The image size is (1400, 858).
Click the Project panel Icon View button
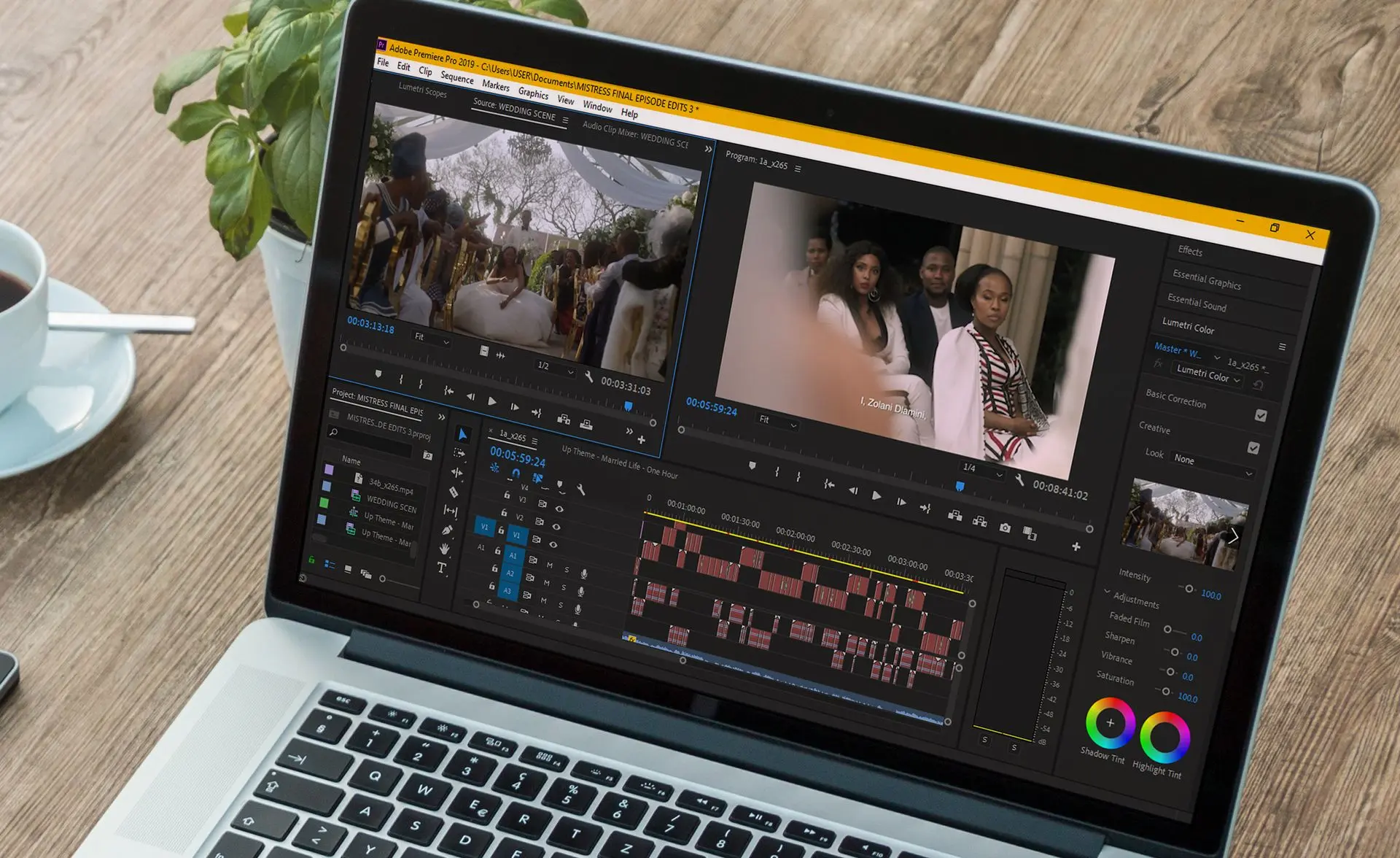pos(348,569)
